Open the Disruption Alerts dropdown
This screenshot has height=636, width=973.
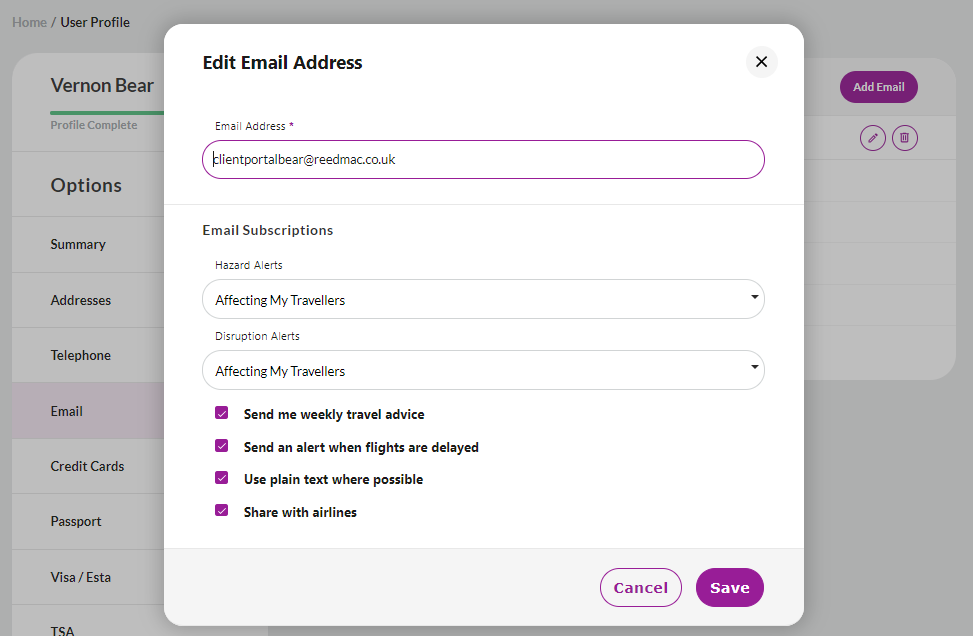(x=483, y=370)
